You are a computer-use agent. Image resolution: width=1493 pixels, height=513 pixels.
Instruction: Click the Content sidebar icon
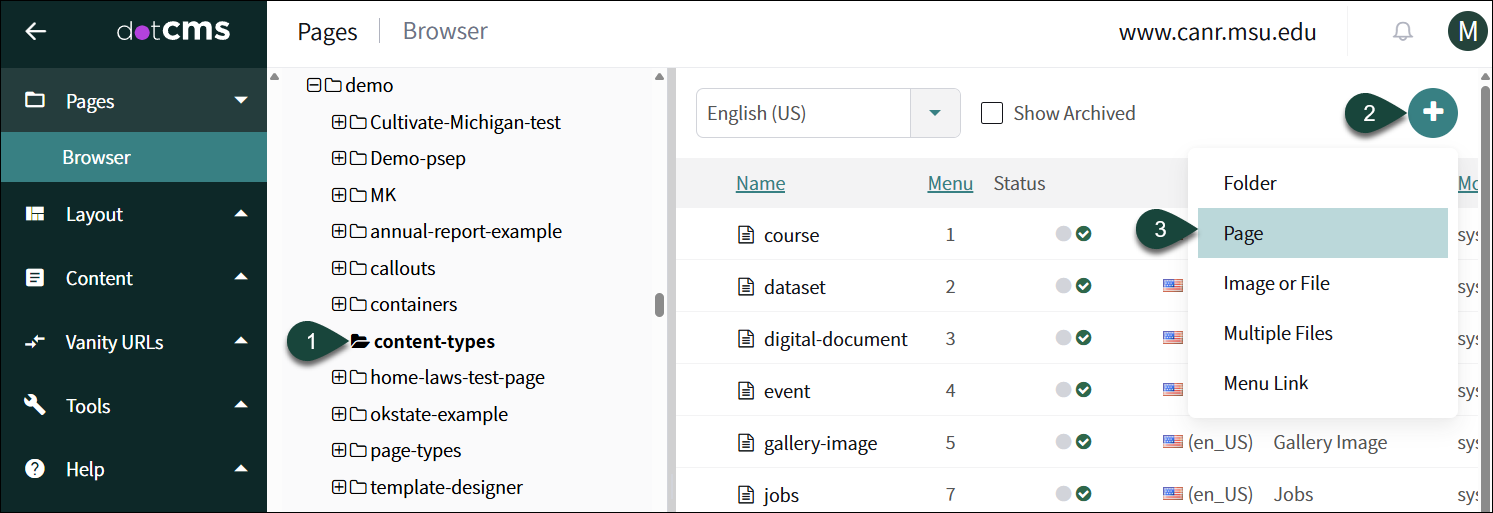36,278
